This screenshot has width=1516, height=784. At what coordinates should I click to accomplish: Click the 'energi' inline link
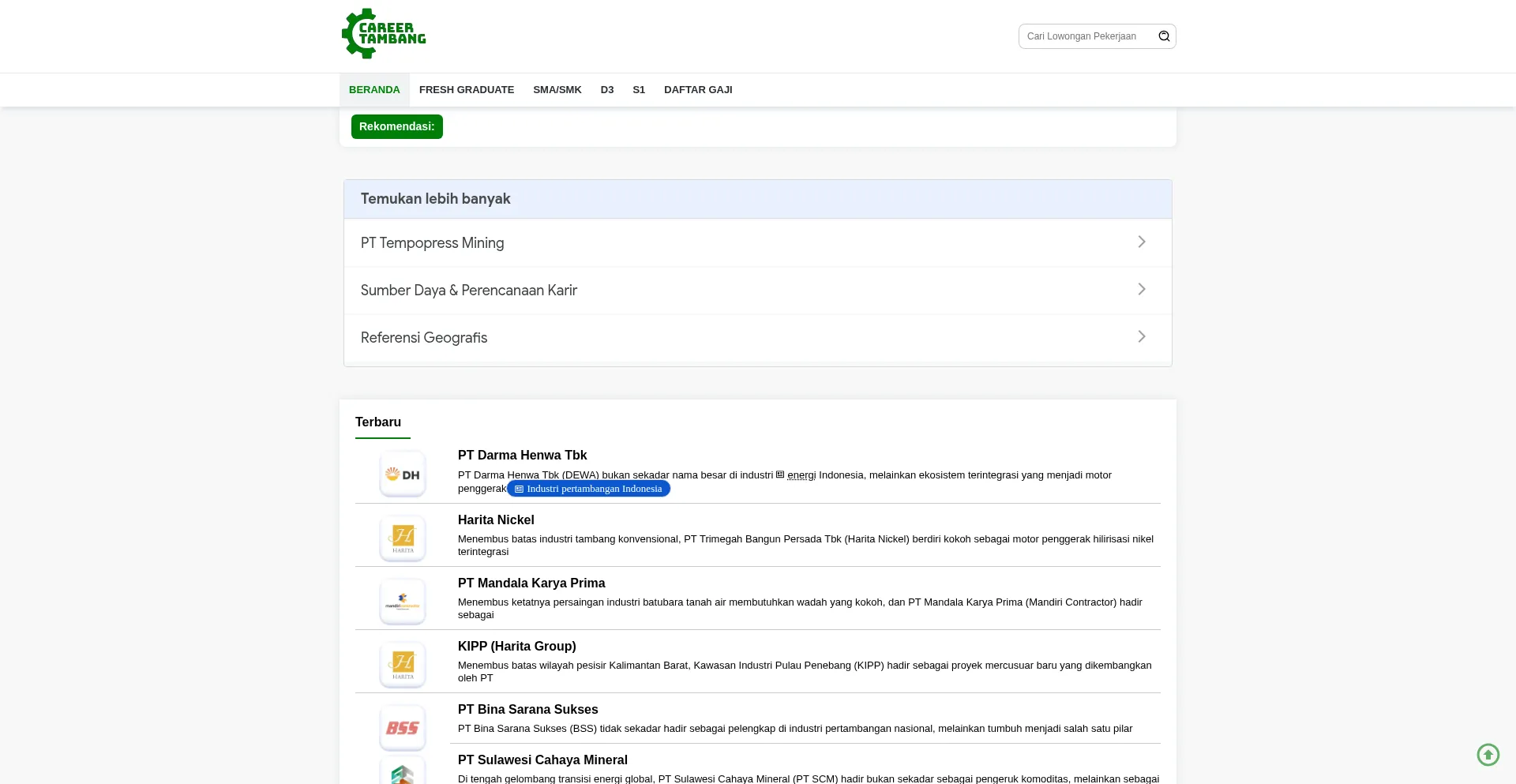click(x=801, y=475)
